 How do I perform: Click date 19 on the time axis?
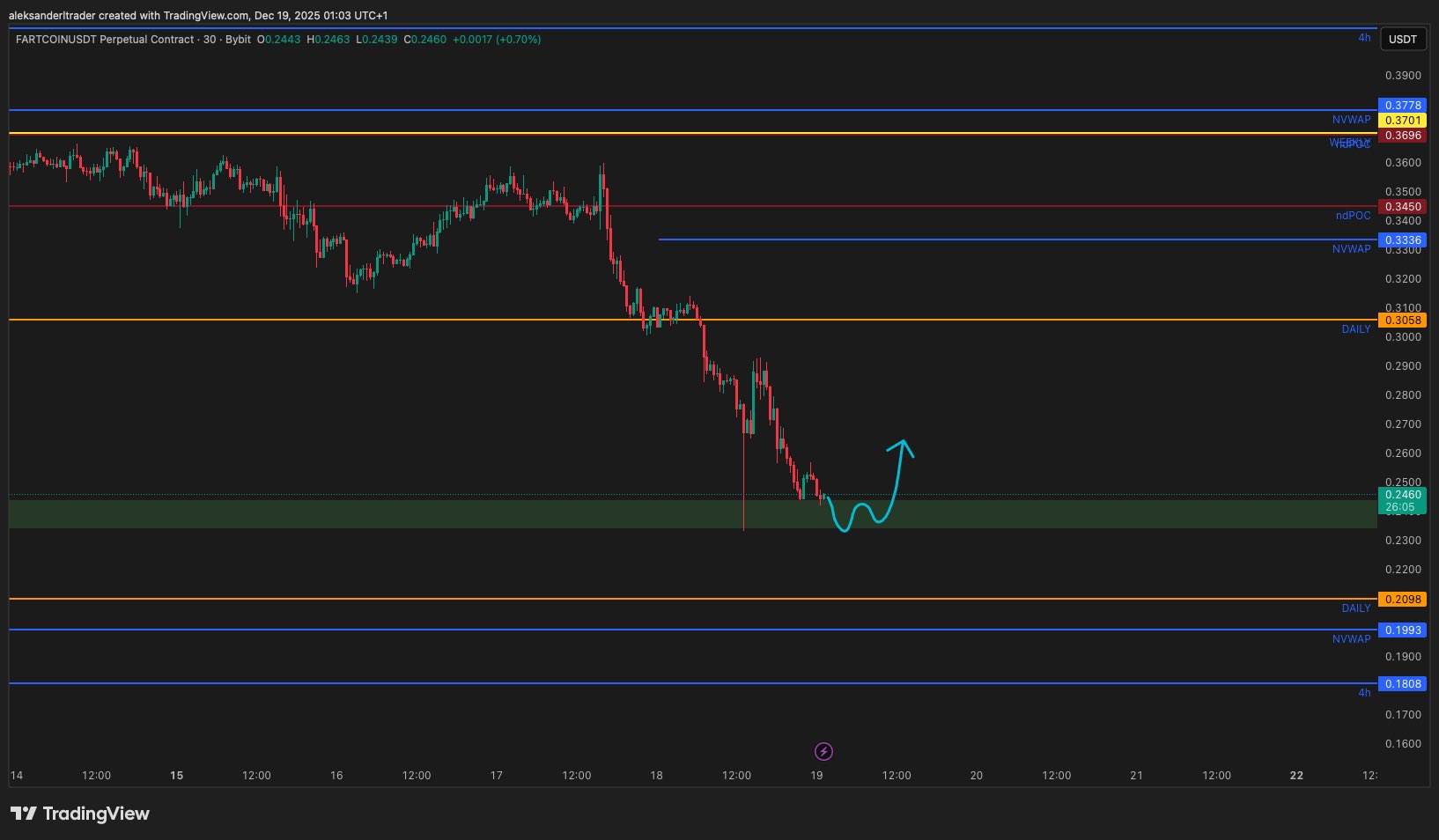[x=816, y=776]
